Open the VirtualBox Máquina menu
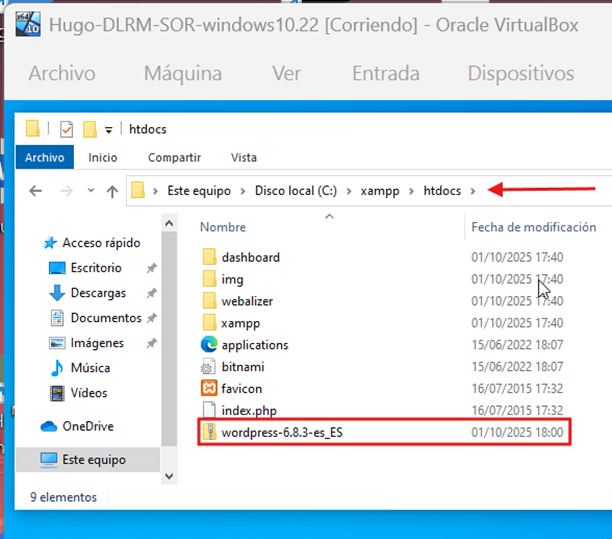This screenshot has height=539, width=612. pos(182,73)
